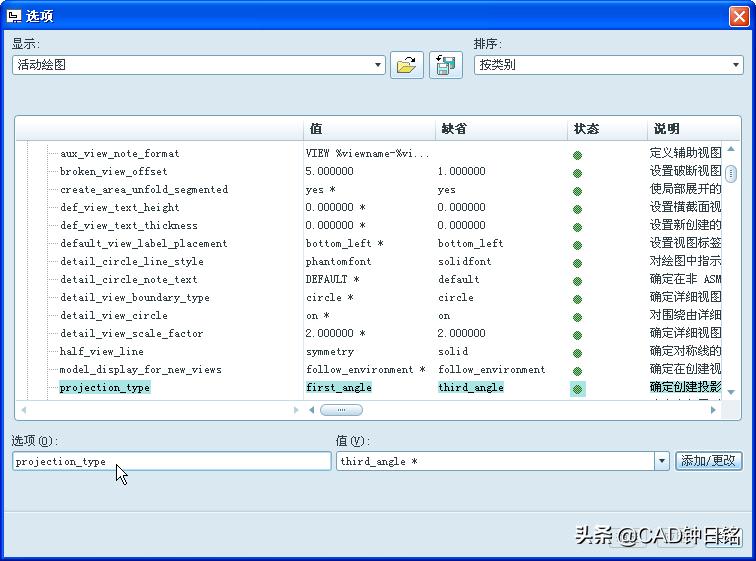Image resolution: width=756 pixels, height=561 pixels.
Task: Select the detail_view_scale_factor option
Action: tap(132, 334)
